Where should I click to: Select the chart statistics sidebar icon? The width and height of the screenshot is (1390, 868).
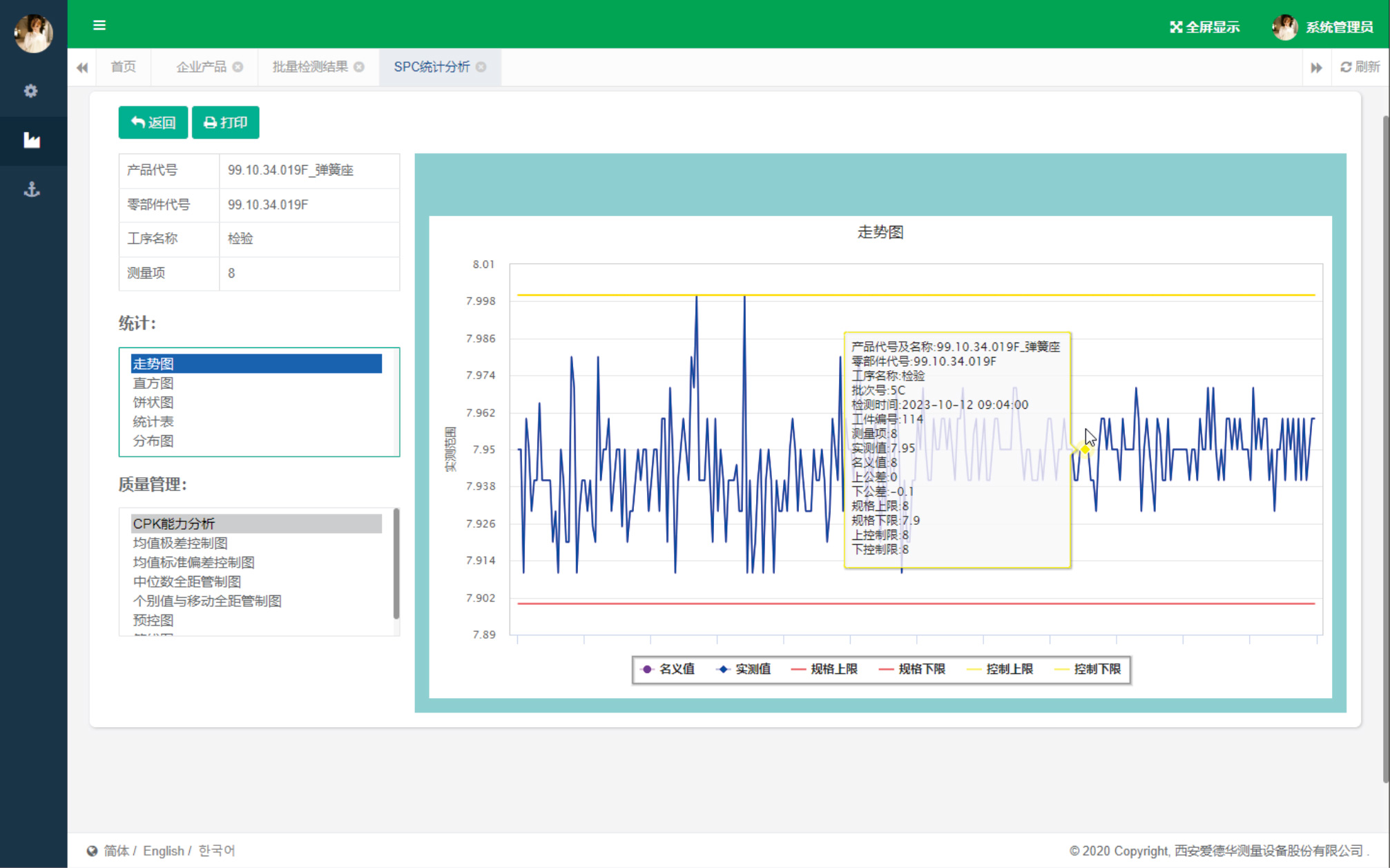(x=32, y=141)
